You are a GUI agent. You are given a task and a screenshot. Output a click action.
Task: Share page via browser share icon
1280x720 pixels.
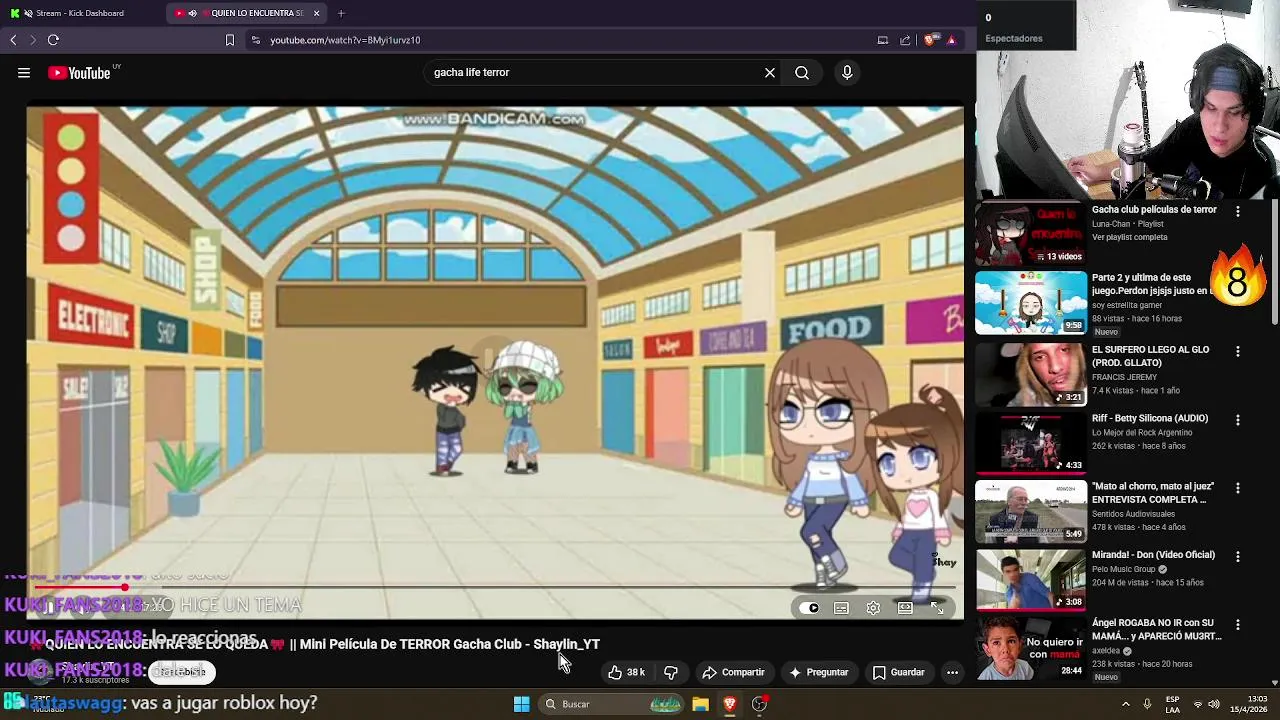(x=905, y=40)
